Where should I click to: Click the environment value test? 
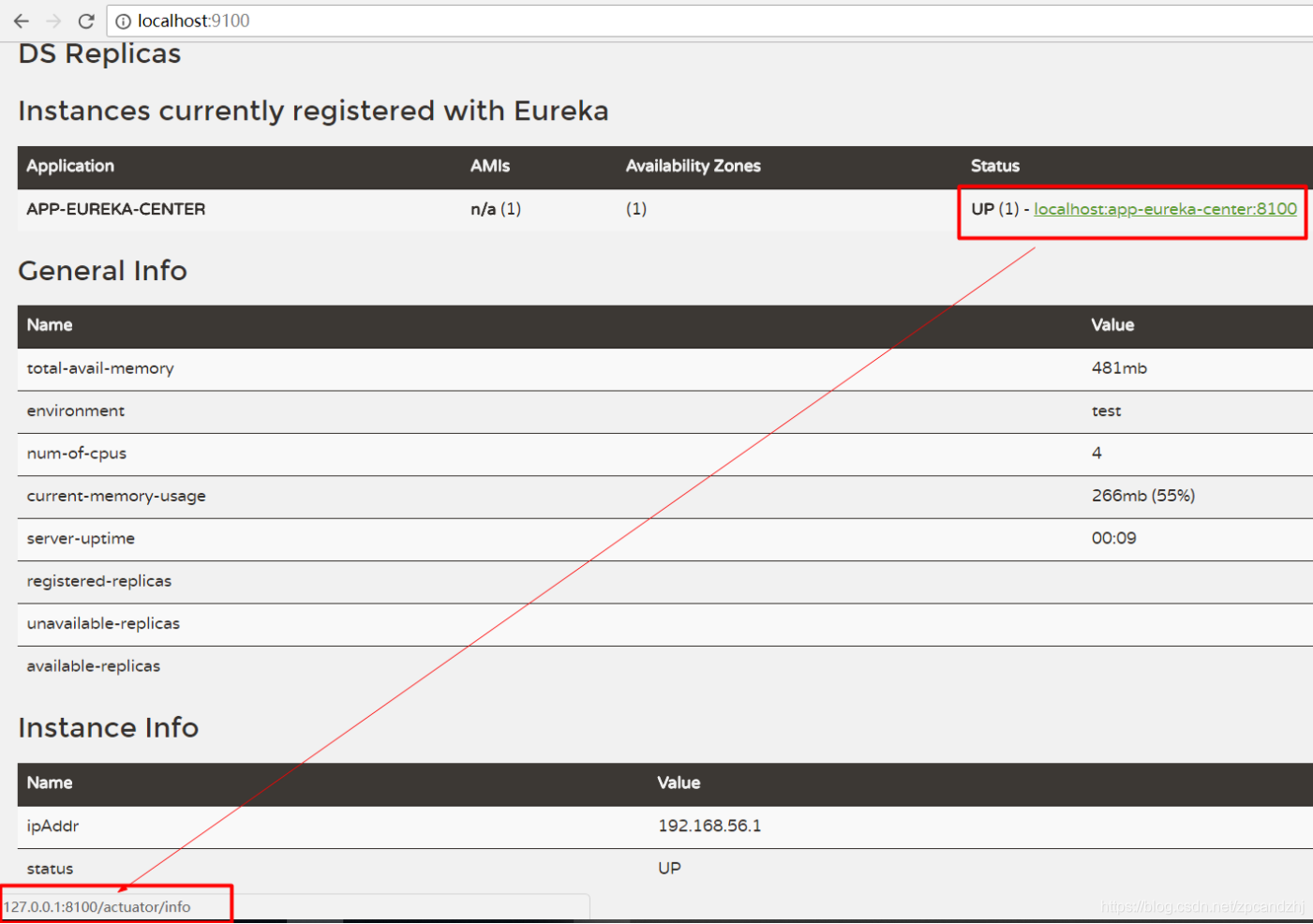1106,410
